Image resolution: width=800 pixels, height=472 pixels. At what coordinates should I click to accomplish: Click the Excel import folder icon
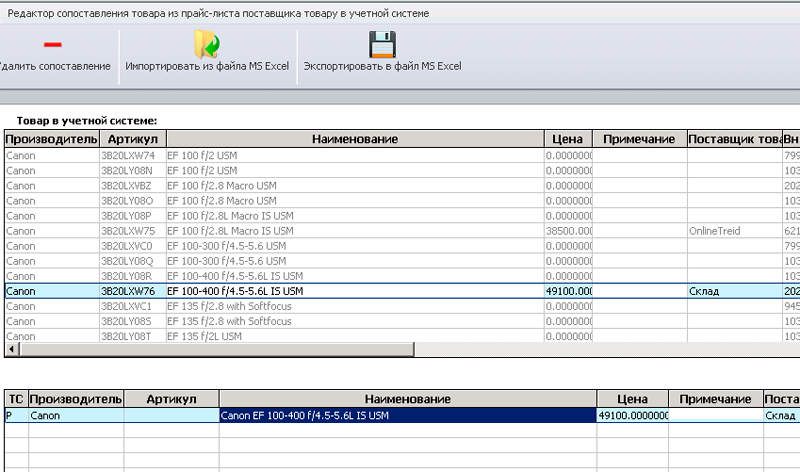pos(207,44)
